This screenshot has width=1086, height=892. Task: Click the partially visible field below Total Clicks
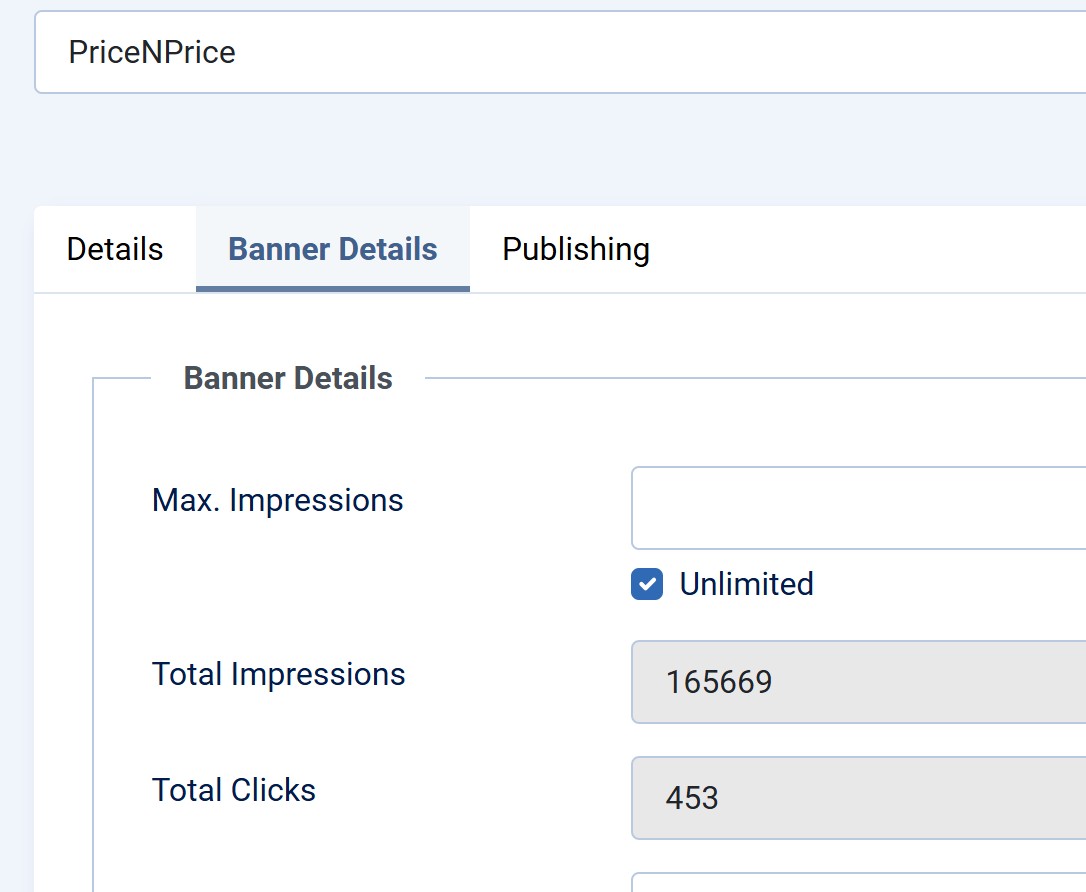tap(858, 882)
